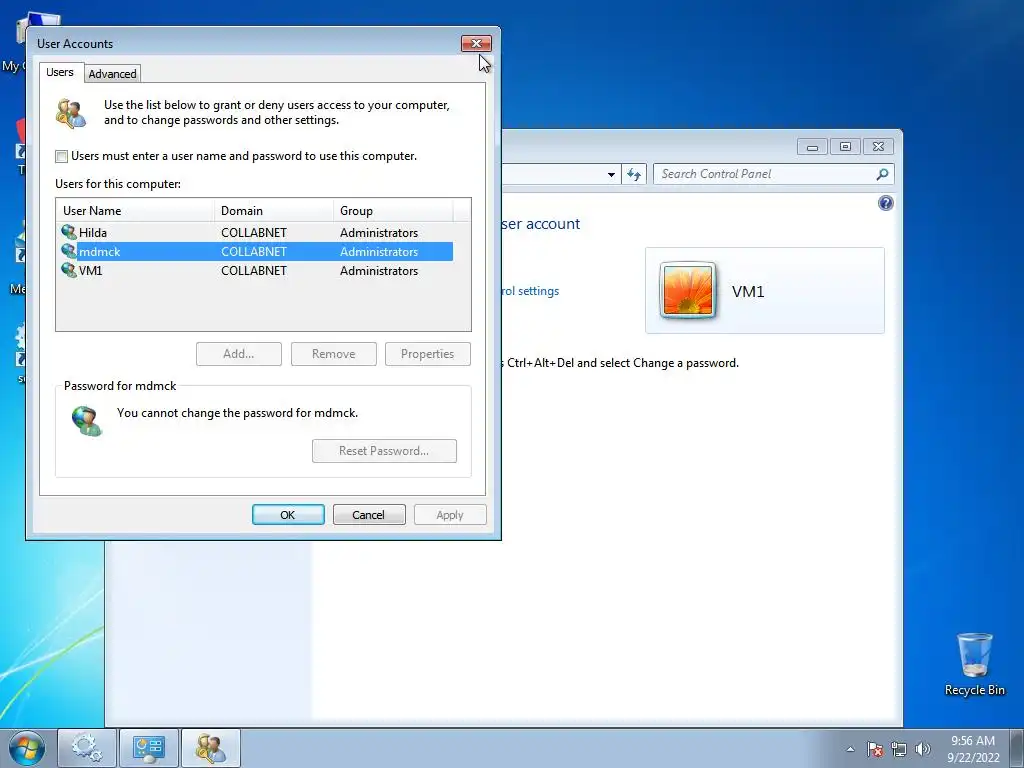Image resolution: width=1024 pixels, height=768 pixels.
Task: Confirm the dialog with OK
Action: tap(288, 515)
